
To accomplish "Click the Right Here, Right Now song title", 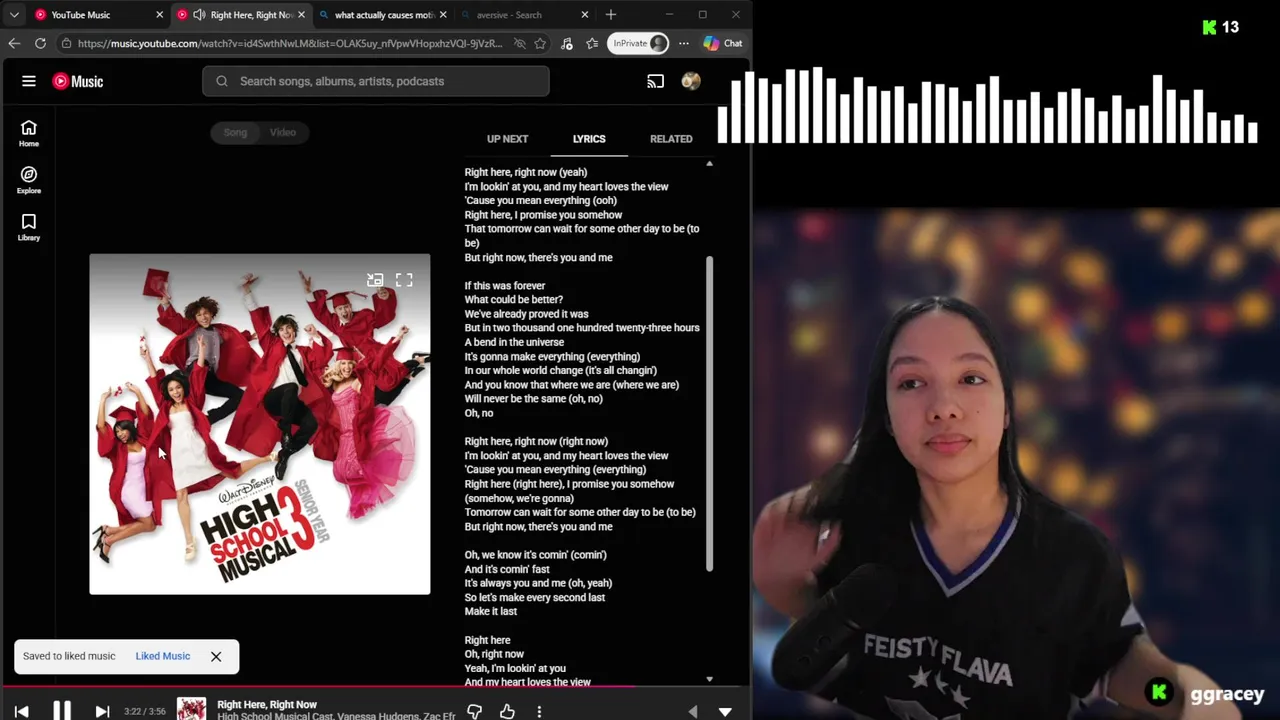I will pyautogui.click(x=267, y=704).
